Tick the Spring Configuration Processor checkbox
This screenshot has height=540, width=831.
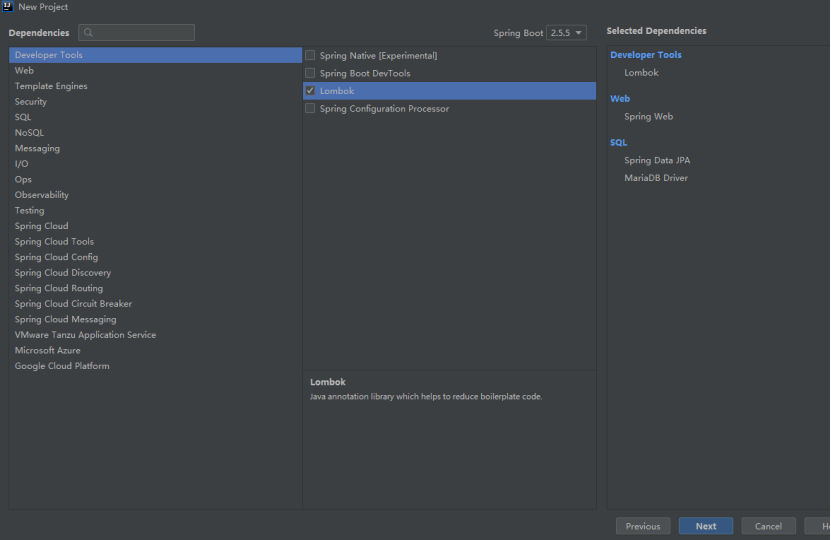(x=310, y=109)
